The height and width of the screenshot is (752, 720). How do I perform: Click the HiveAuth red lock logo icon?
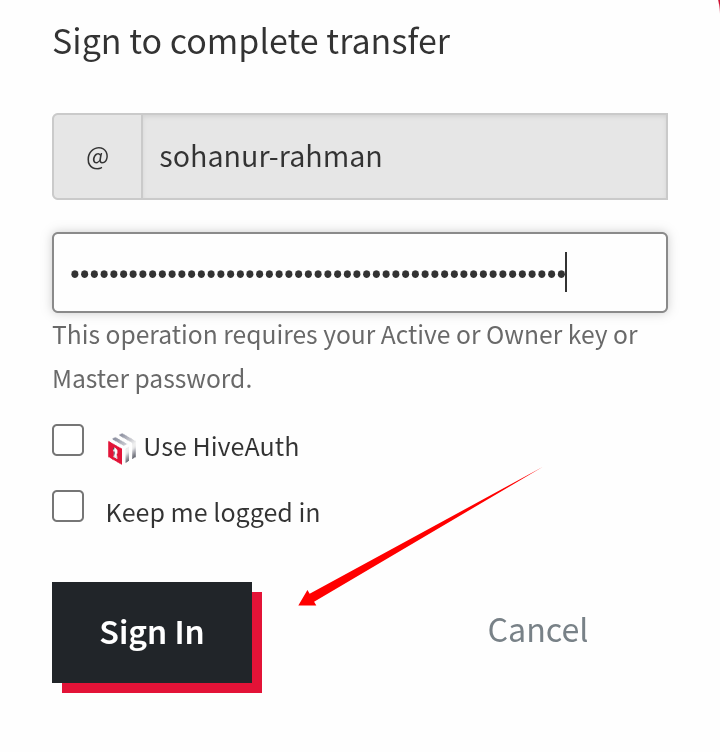pyautogui.click(x=122, y=448)
